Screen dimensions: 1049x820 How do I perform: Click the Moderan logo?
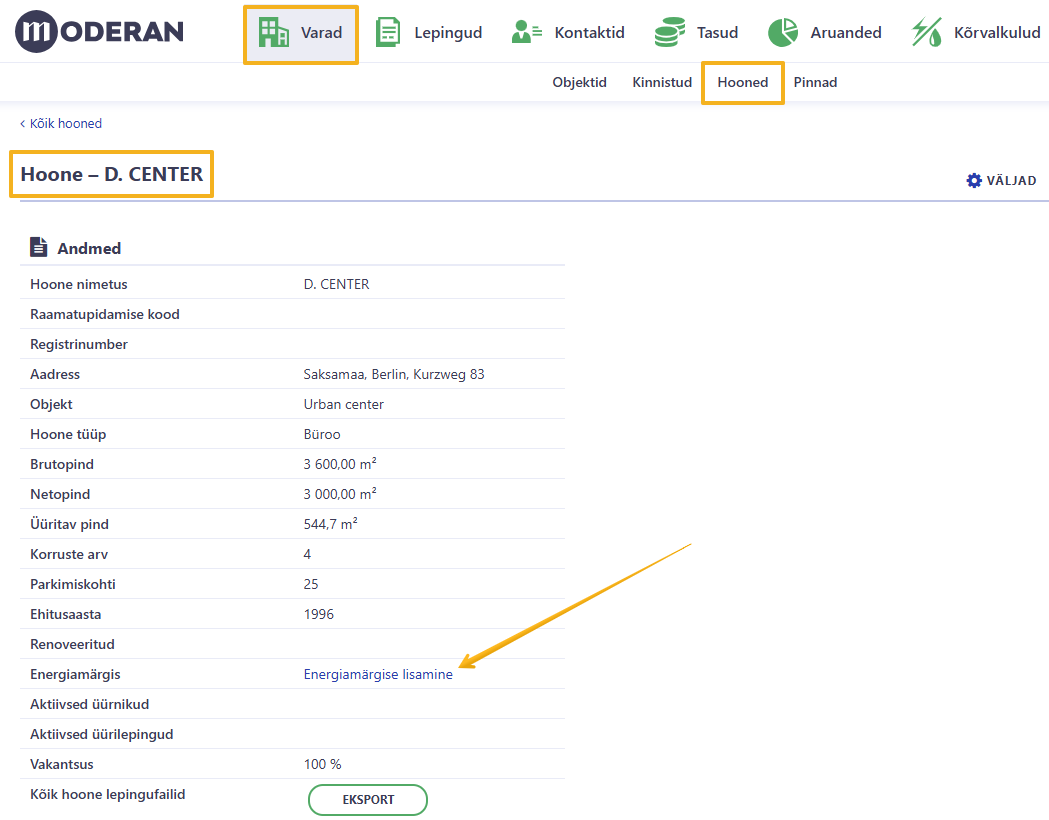[99, 31]
